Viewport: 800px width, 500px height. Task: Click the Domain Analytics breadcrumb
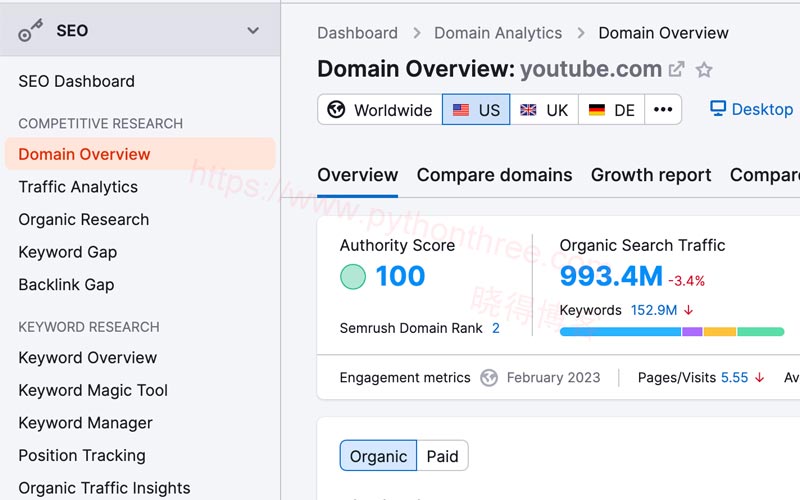(x=498, y=33)
